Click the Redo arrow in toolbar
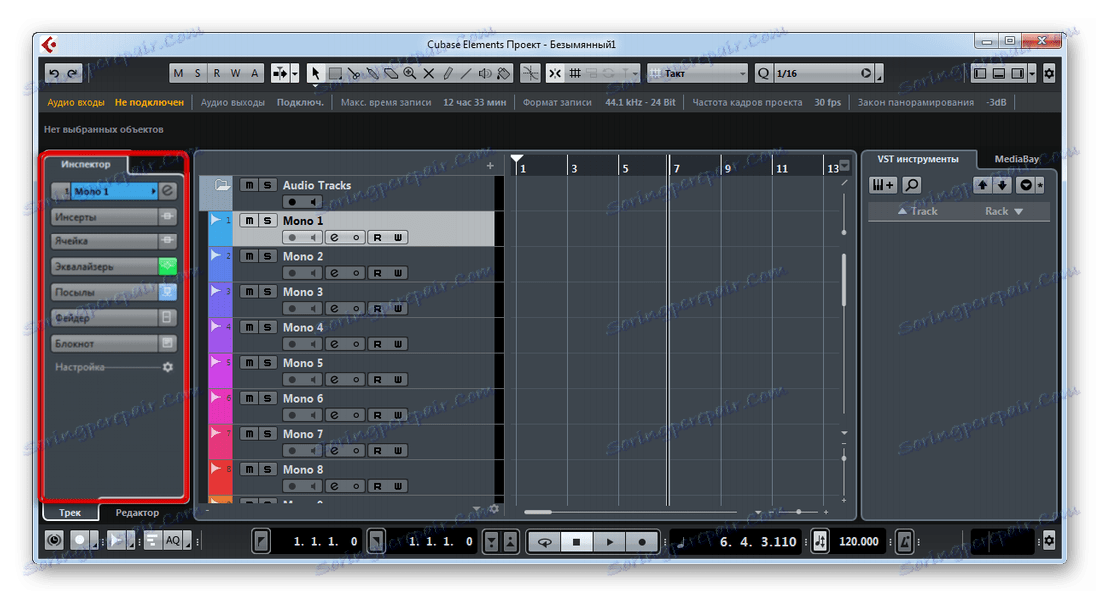The height and width of the screenshot is (597, 1100). click(x=72, y=73)
